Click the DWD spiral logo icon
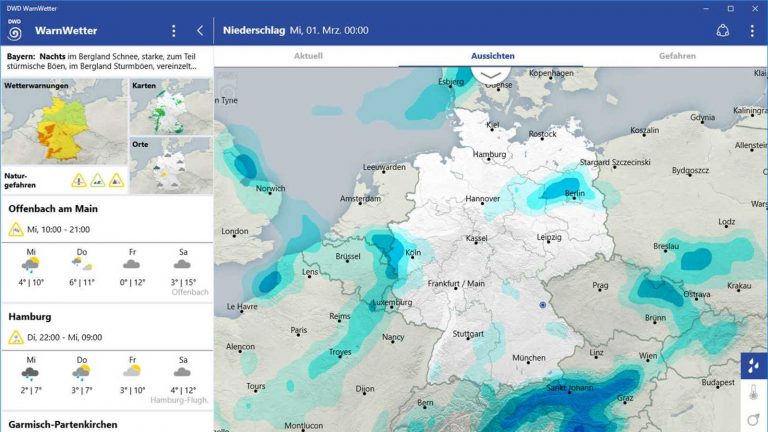This screenshot has height=432, width=768. (x=15, y=30)
